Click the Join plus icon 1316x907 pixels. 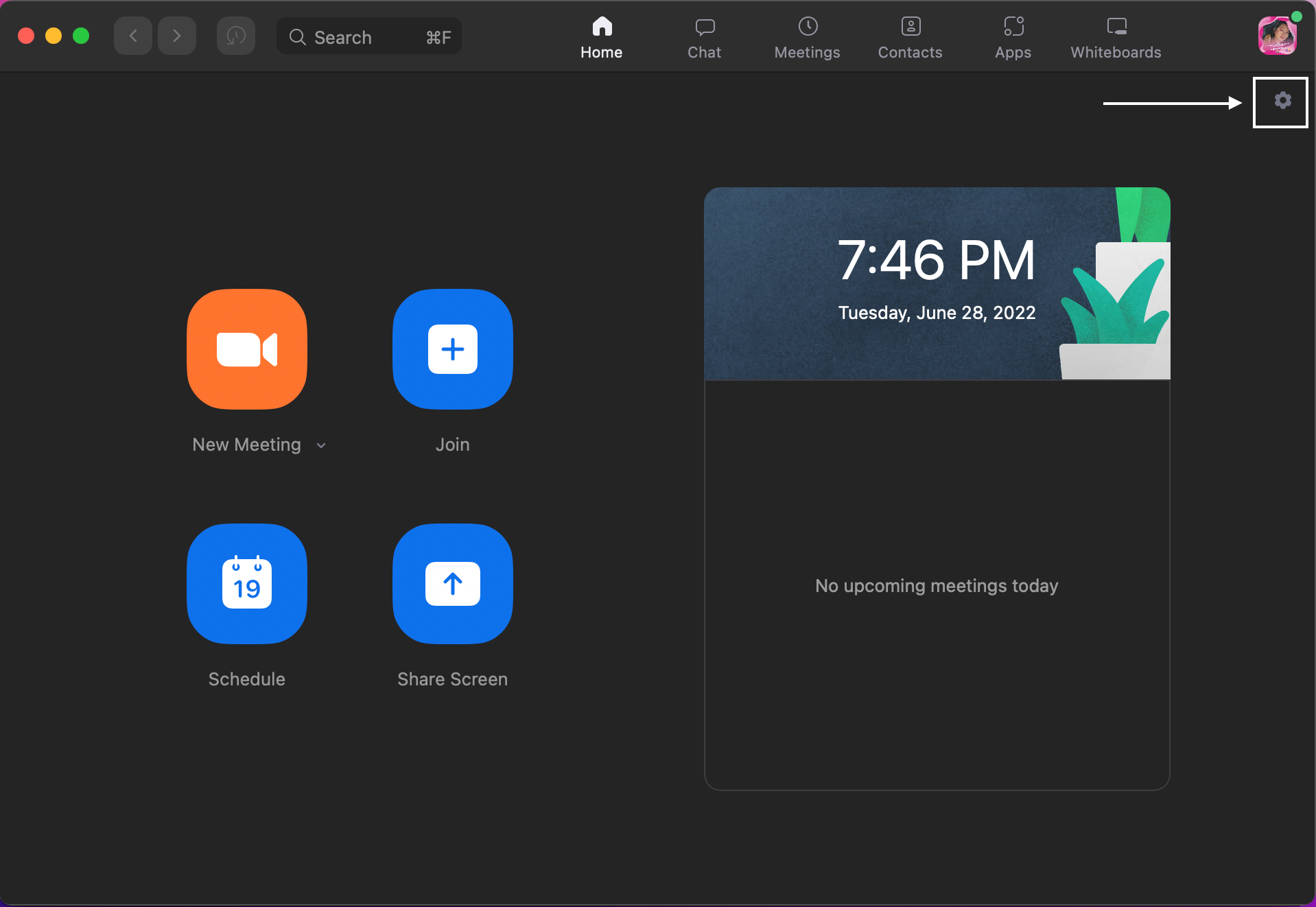click(x=452, y=349)
